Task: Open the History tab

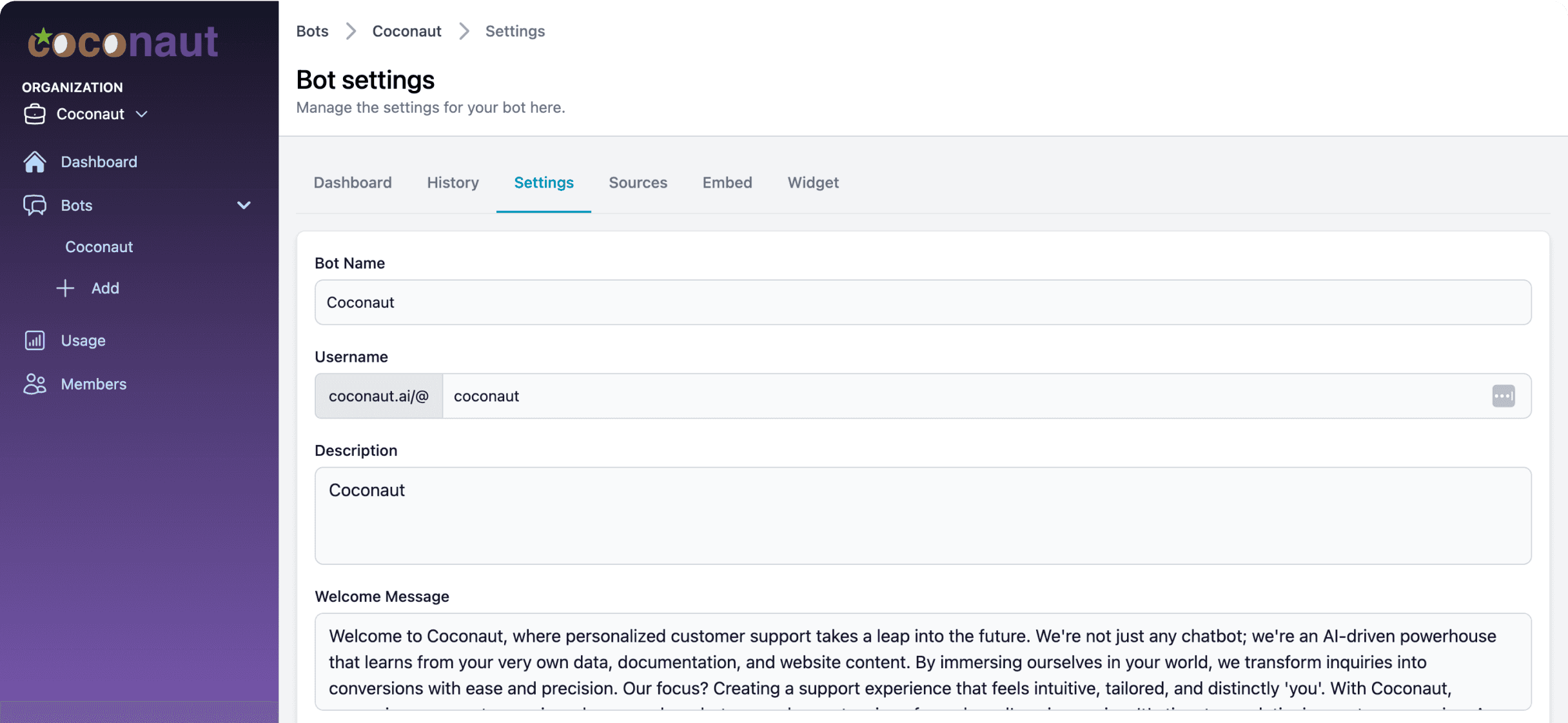Action: tap(452, 182)
